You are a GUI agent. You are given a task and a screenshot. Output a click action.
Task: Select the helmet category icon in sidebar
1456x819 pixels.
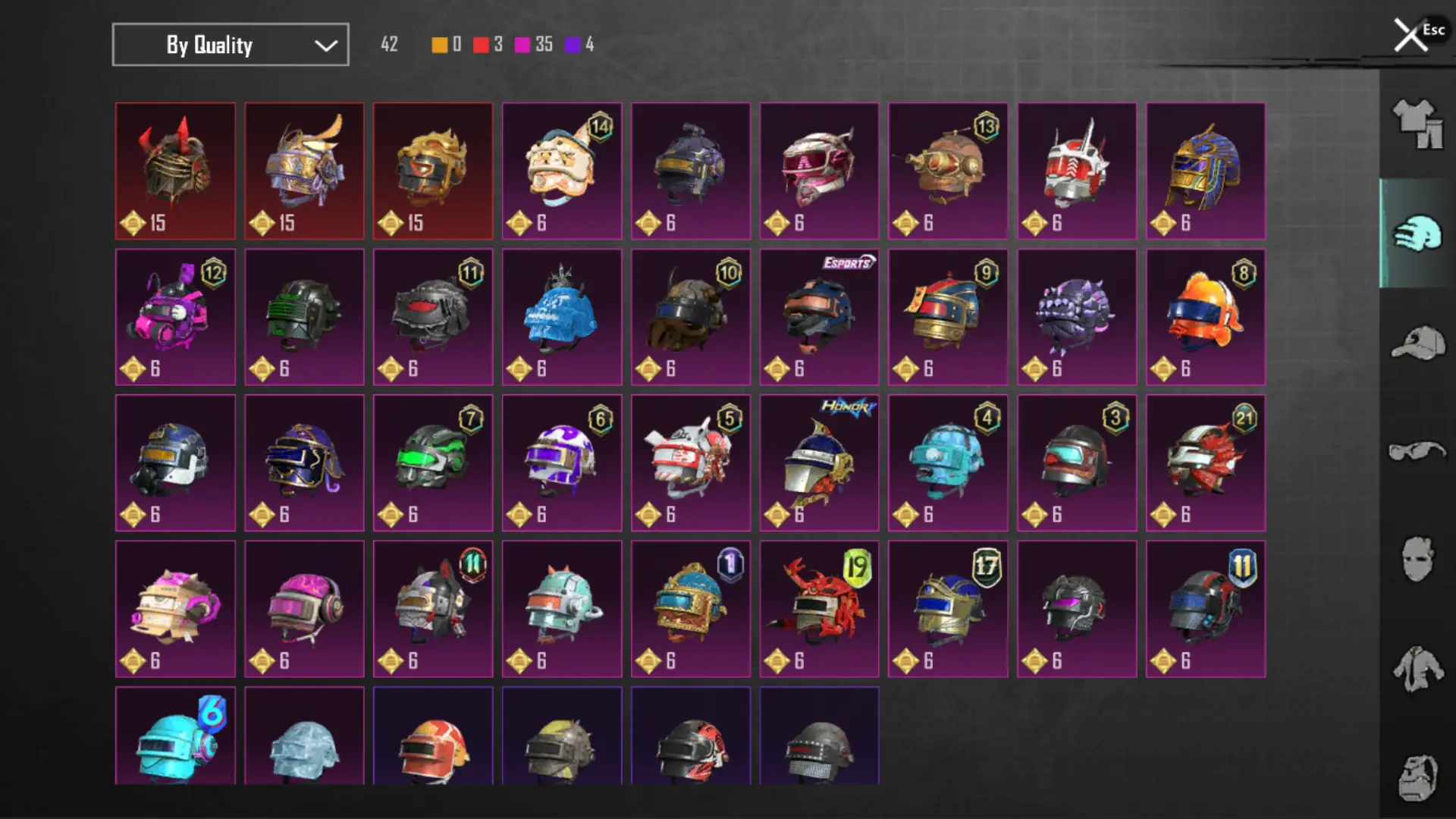(x=1417, y=234)
